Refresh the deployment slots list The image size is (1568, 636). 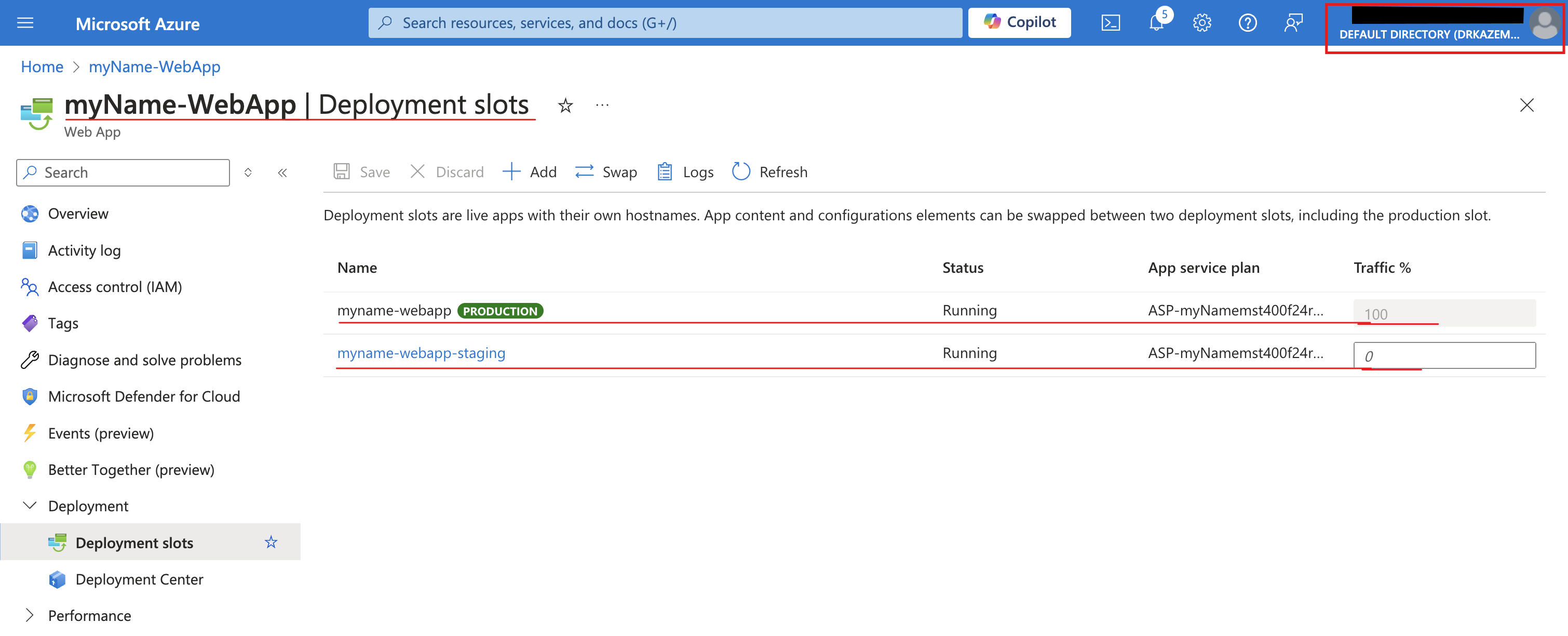point(770,173)
